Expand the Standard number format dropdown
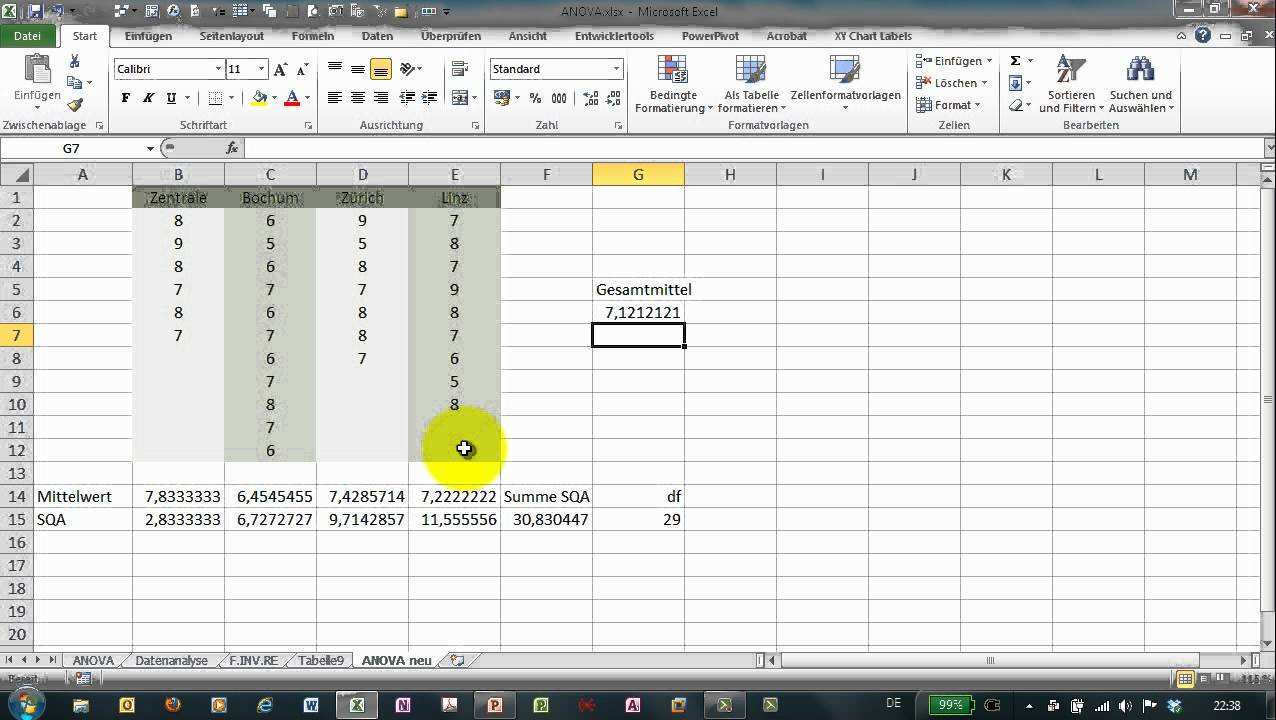Viewport: 1276px width, 720px height. click(616, 69)
